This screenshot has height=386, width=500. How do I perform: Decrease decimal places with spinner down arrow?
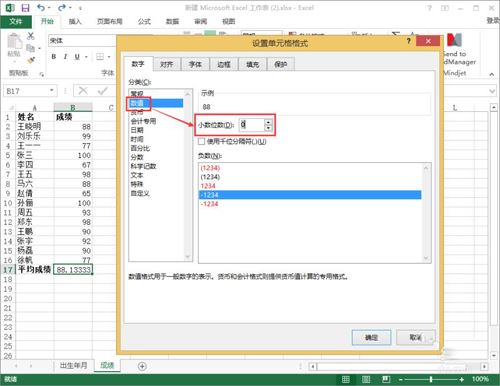(268, 128)
